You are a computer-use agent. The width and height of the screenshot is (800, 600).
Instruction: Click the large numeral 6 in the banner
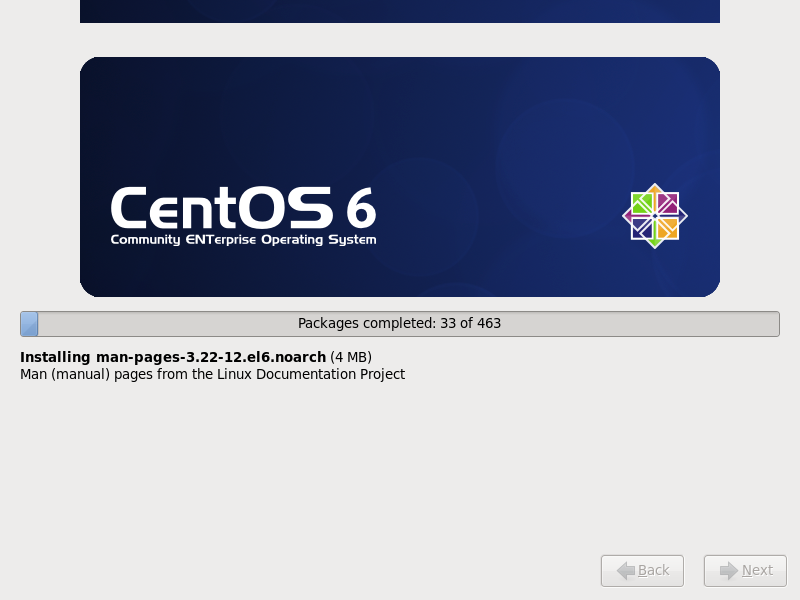361,208
